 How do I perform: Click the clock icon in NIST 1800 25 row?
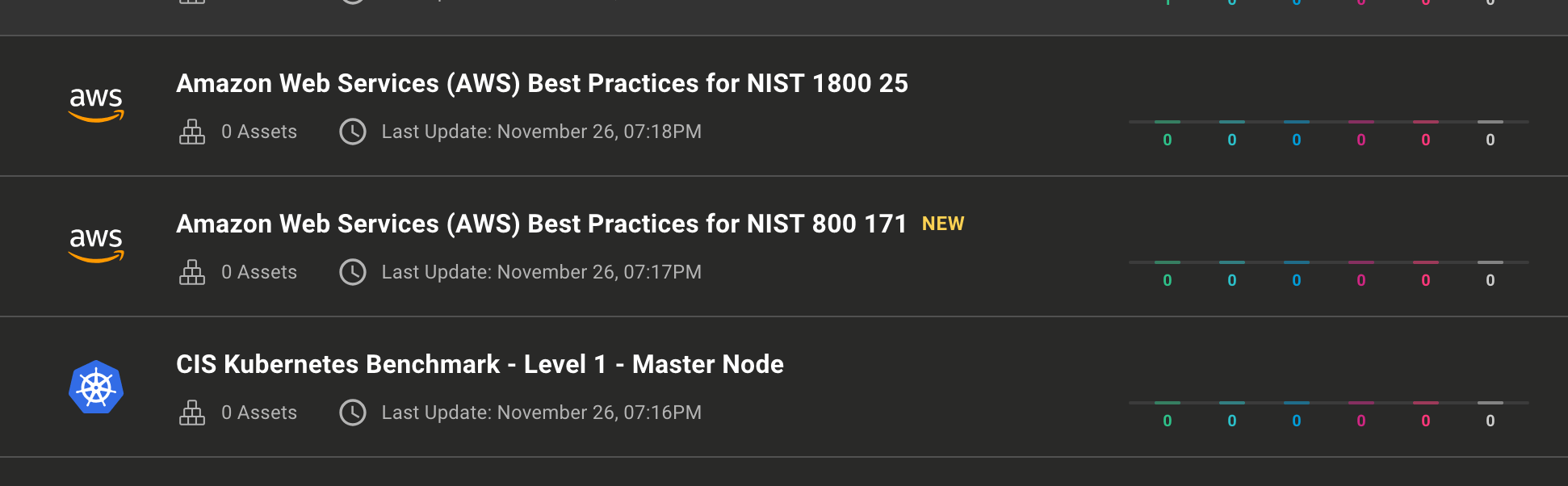point(353,132)
